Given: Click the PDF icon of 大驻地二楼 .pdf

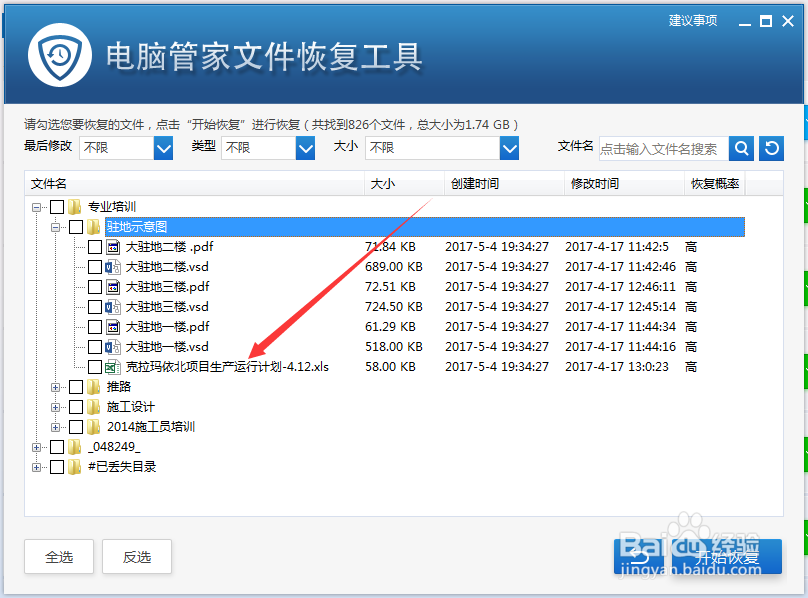Looking at the screenshot, I should (x=113, y=247).
